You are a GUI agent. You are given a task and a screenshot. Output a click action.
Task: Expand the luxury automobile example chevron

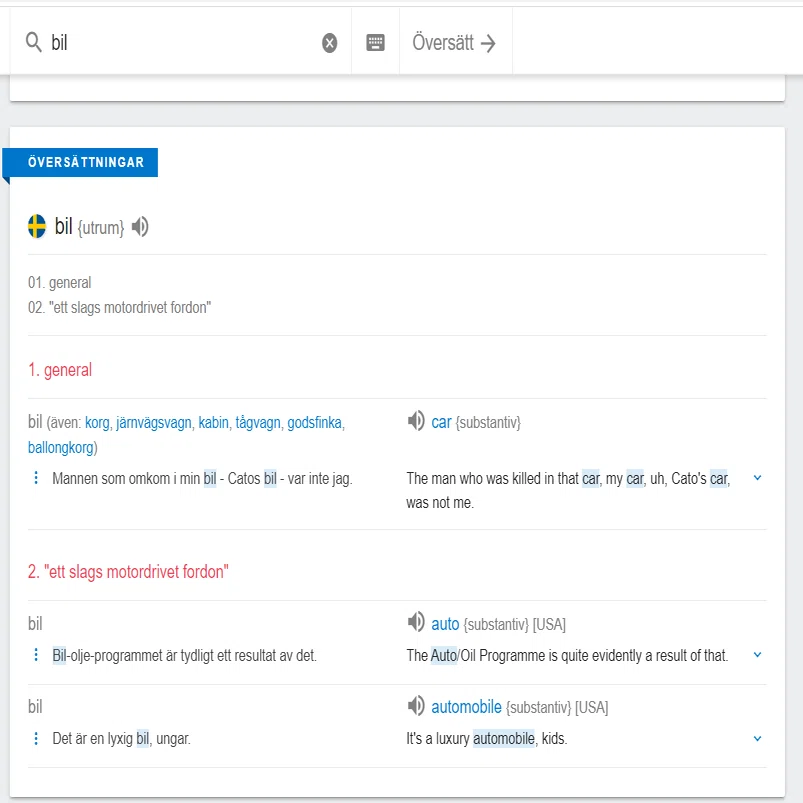757,738
